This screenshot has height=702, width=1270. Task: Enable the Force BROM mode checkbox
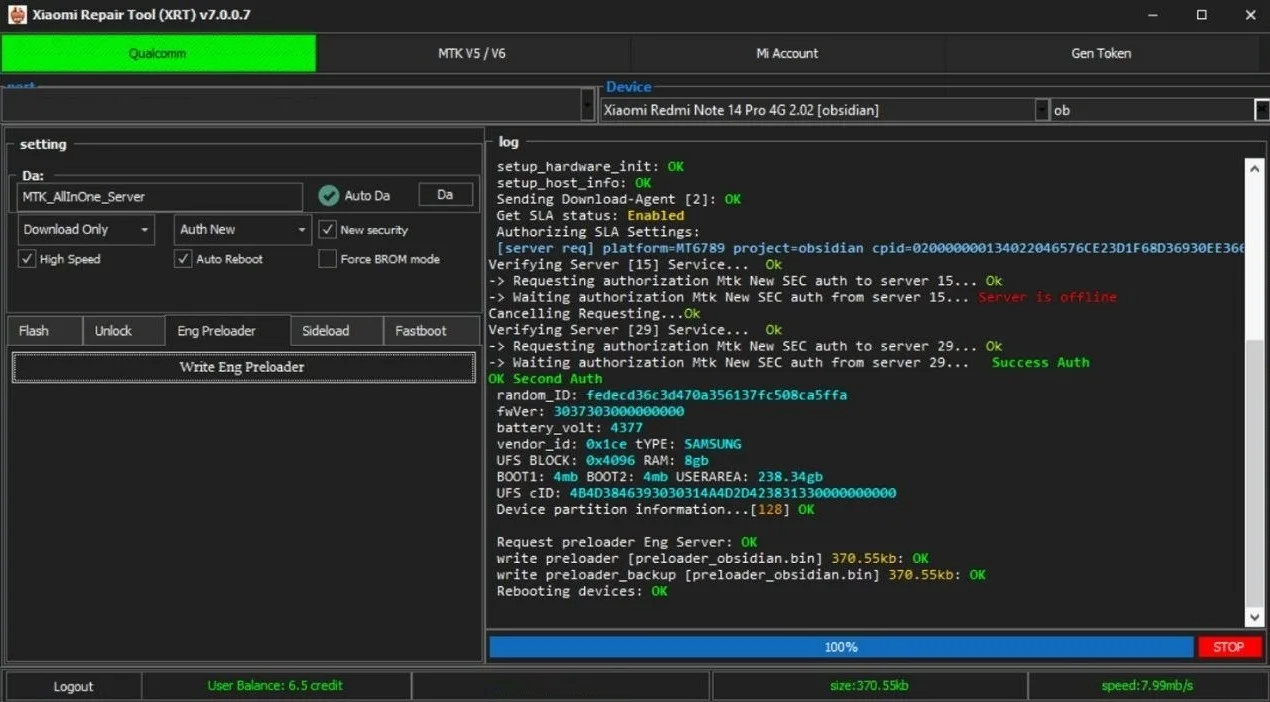[x=327, y=259]
